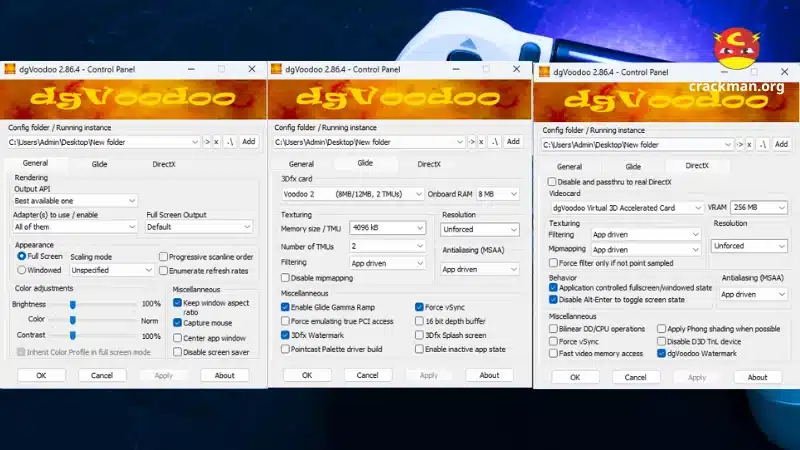Click the Add button in the middle window
Viewport: 800px width, 450px height.
tap(513, 142)
